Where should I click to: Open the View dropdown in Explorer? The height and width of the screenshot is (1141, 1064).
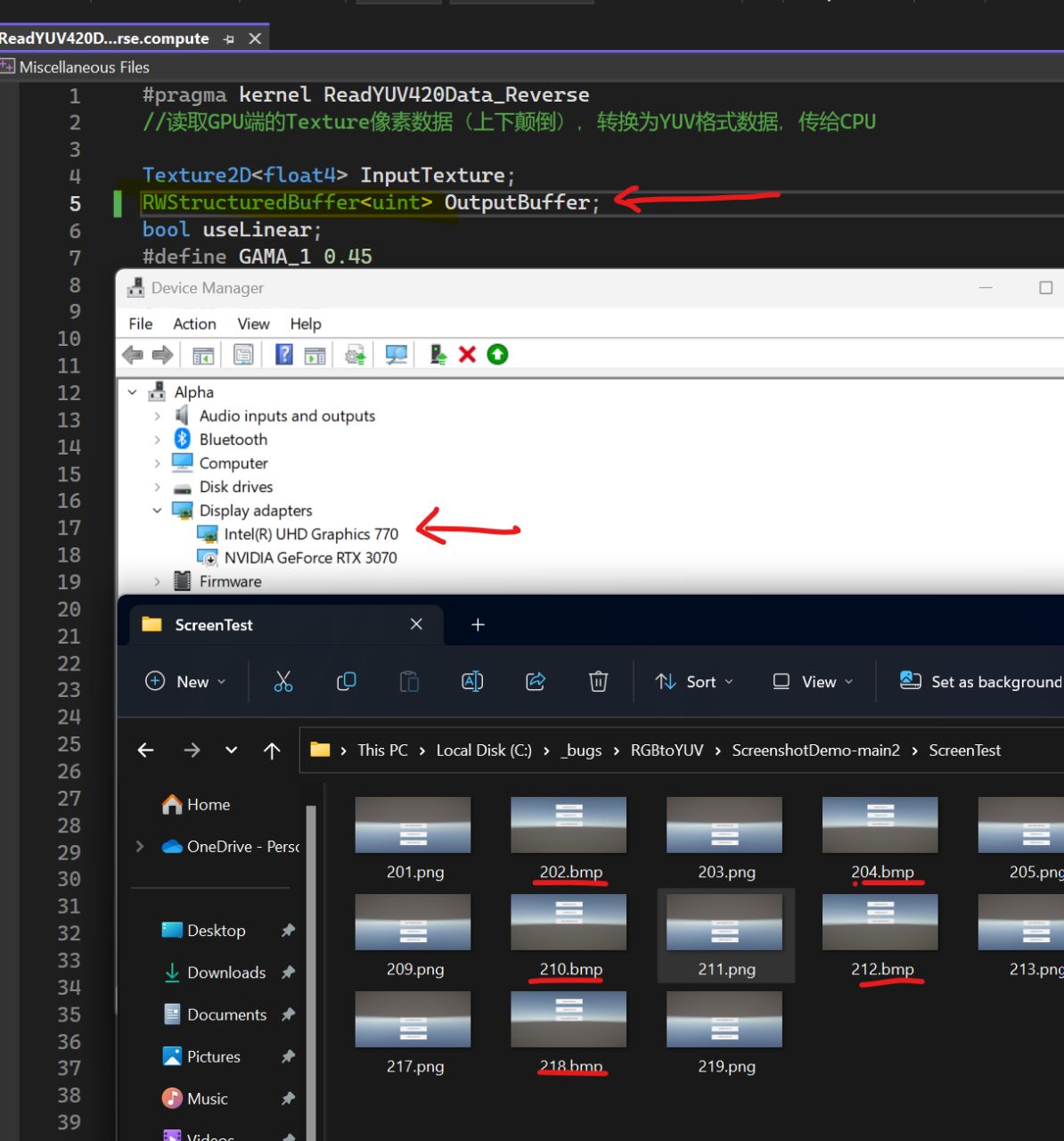pos(813,682)
